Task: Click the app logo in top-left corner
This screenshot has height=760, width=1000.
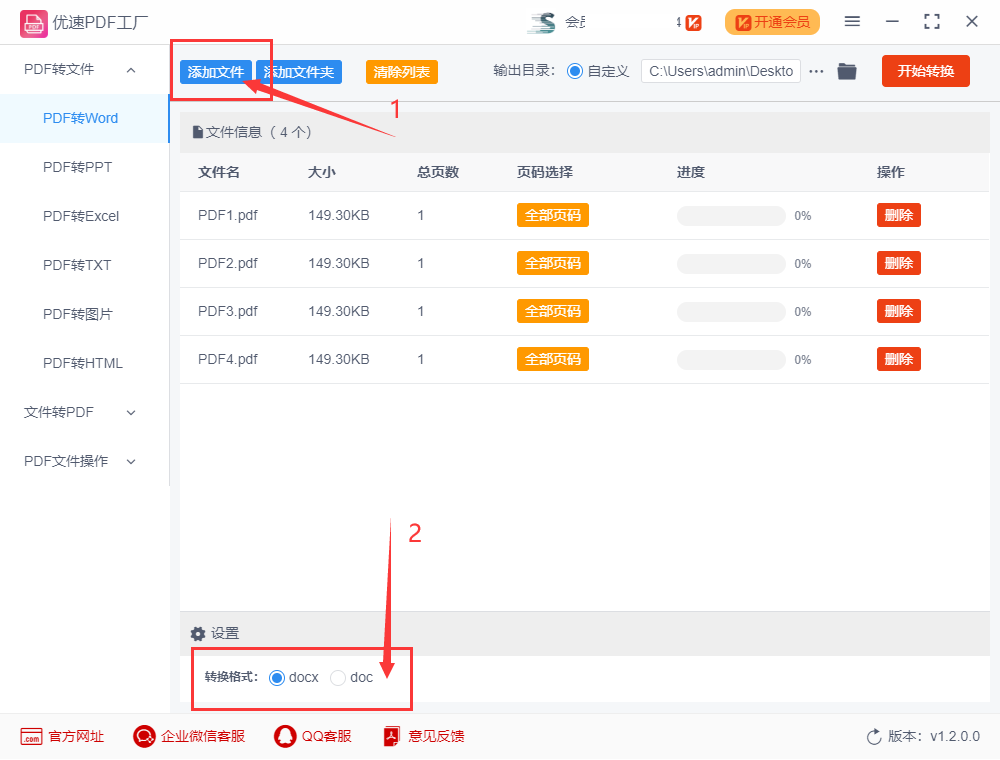Action: click(33, 22)
